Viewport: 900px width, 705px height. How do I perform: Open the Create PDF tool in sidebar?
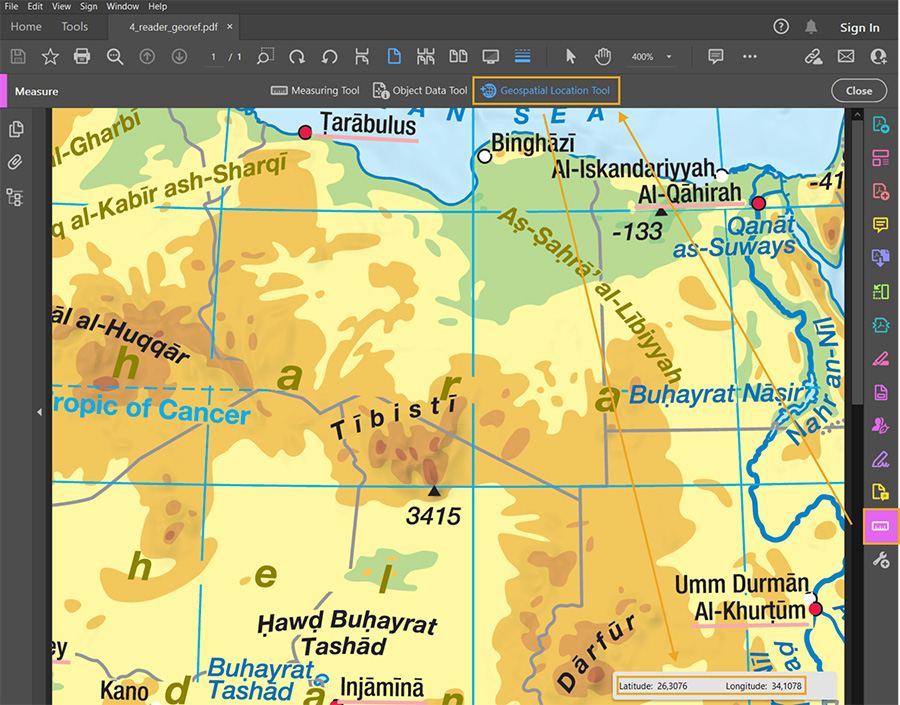880,191
